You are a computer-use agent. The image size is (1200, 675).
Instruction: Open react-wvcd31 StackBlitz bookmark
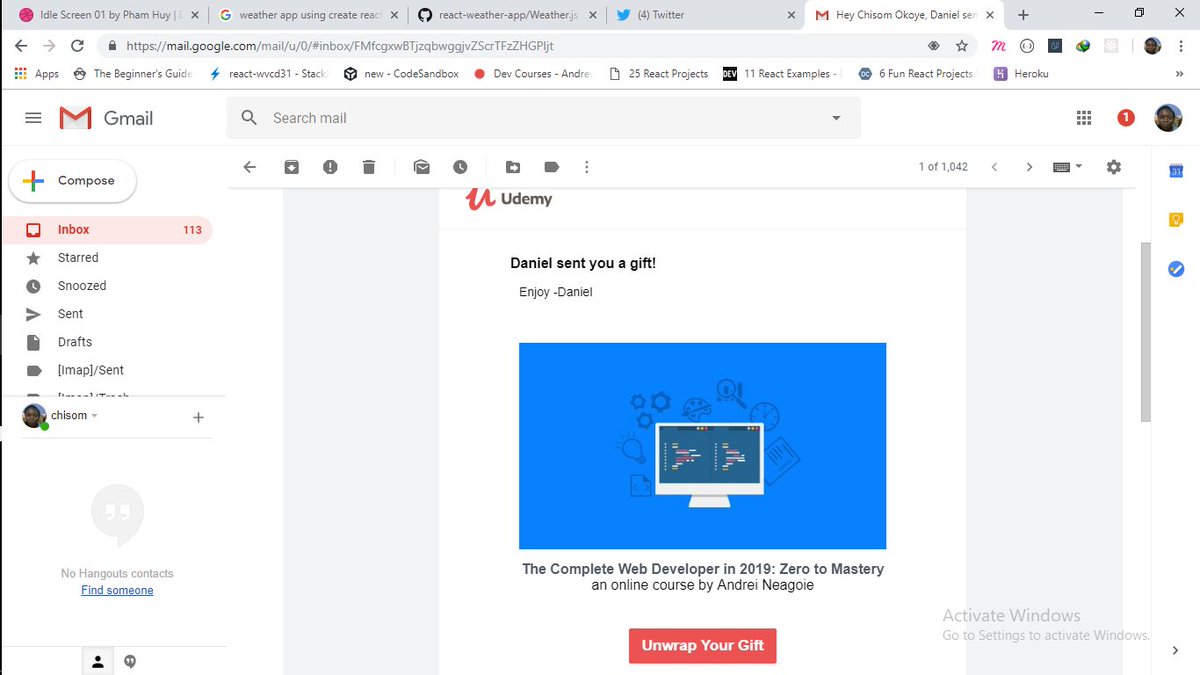[x=269, y=73]
